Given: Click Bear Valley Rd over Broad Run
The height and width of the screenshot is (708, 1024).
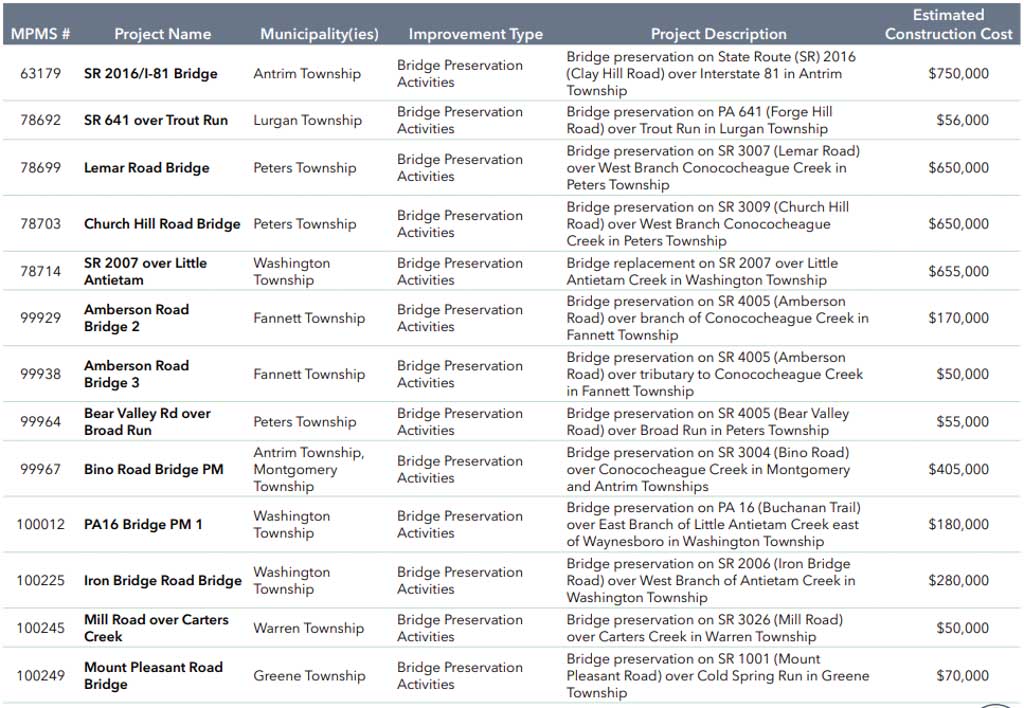Looking at the screenshot, I should (x=147, y=422).
